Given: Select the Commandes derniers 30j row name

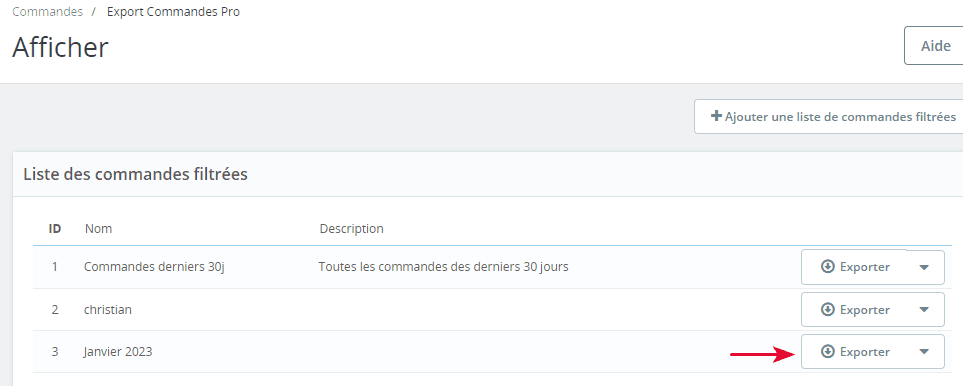Looking at the screenshot, I should coord(154,268).
